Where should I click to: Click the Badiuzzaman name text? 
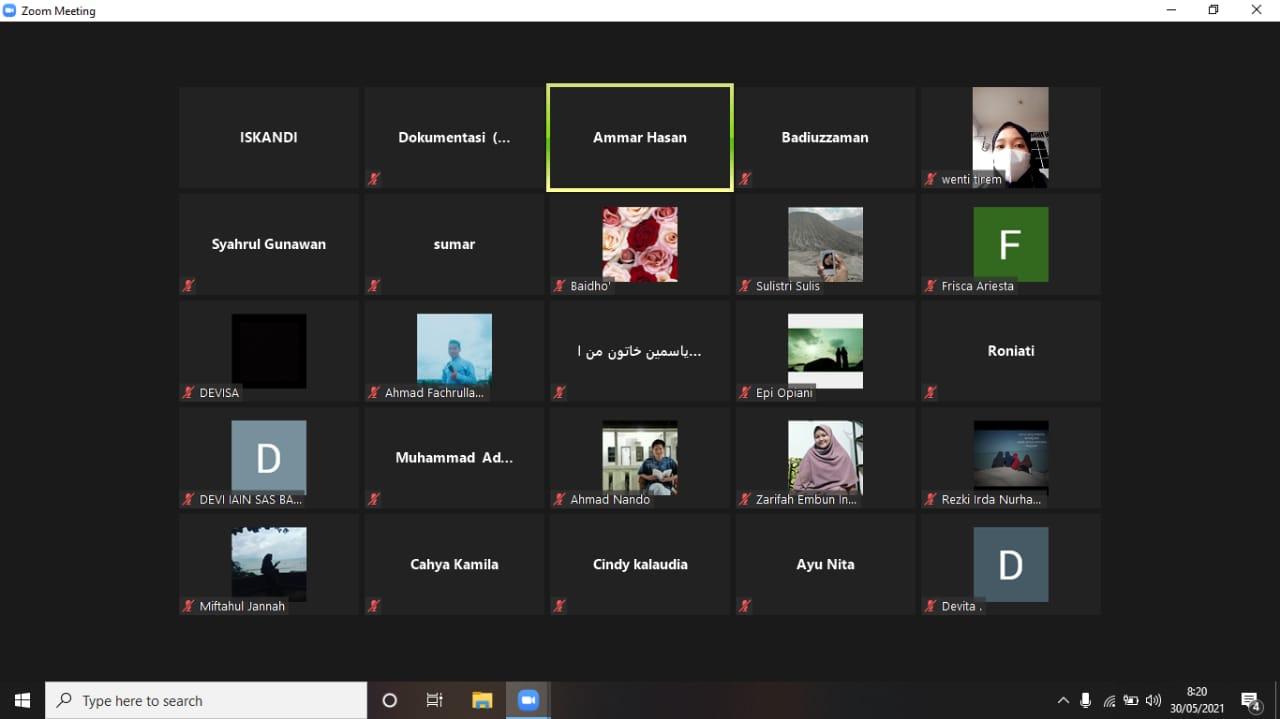(825, 137)
